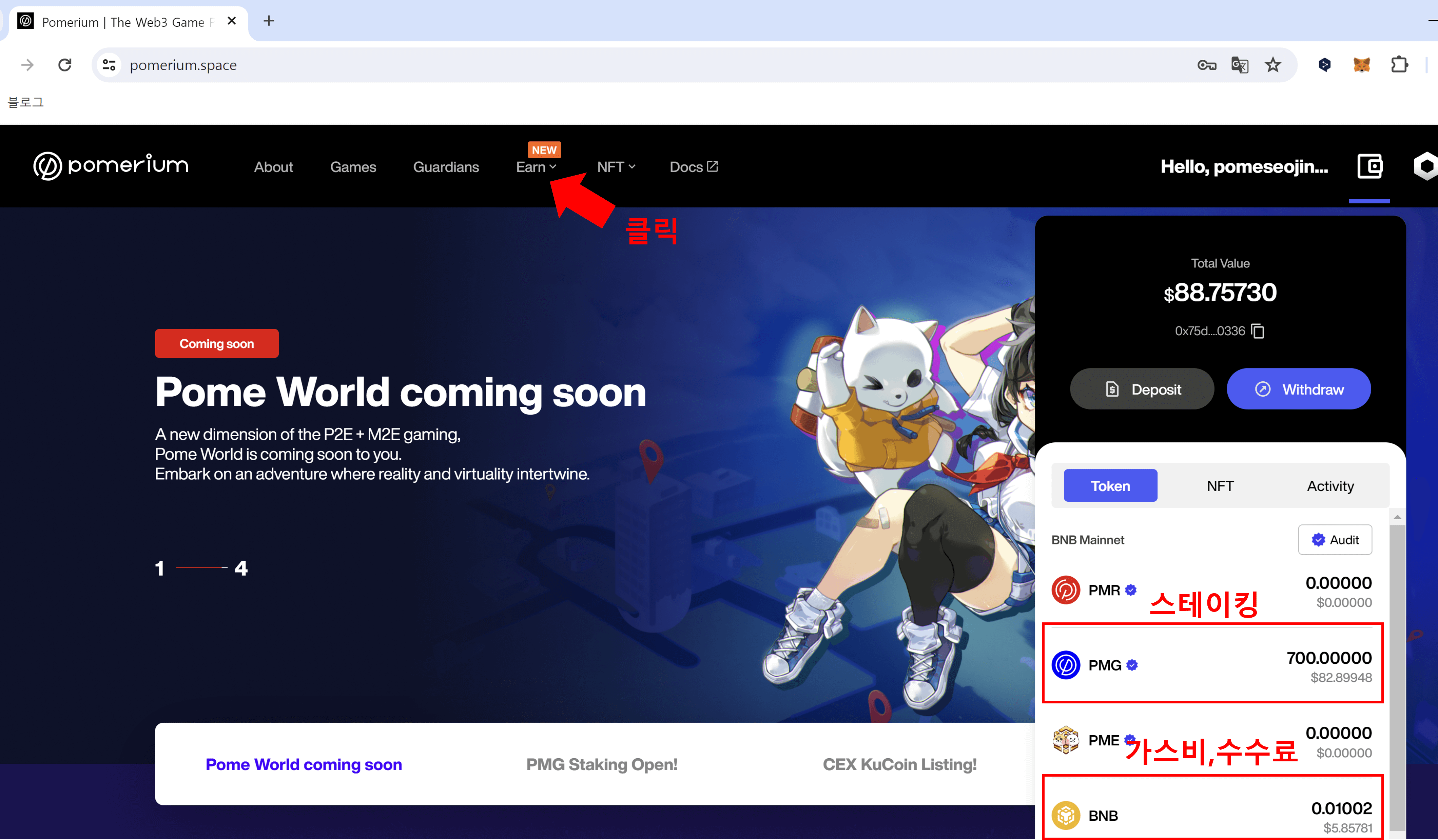Open the wallet panel icon in header
This screenshot has width=1438, height=840.
(1369, 166)
